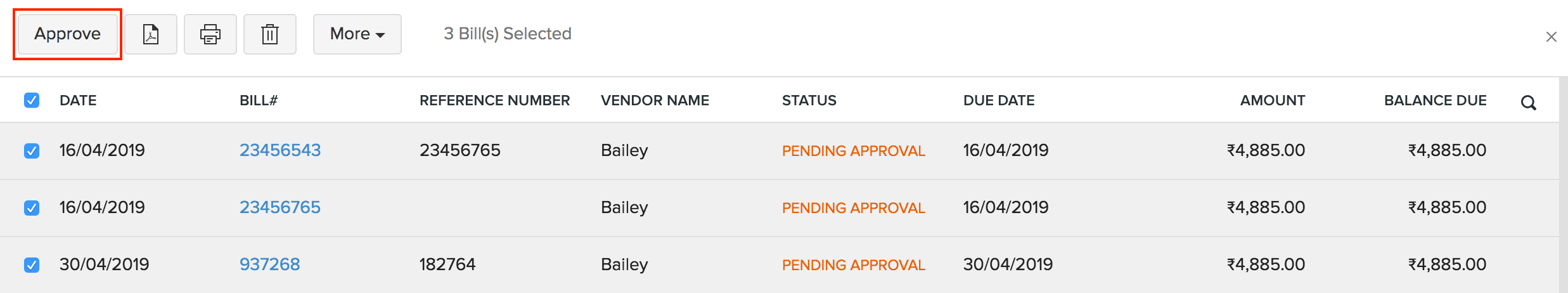Screen dimensions: 1568x293
Task: Sort by Status column header
Action: (809, 100)
